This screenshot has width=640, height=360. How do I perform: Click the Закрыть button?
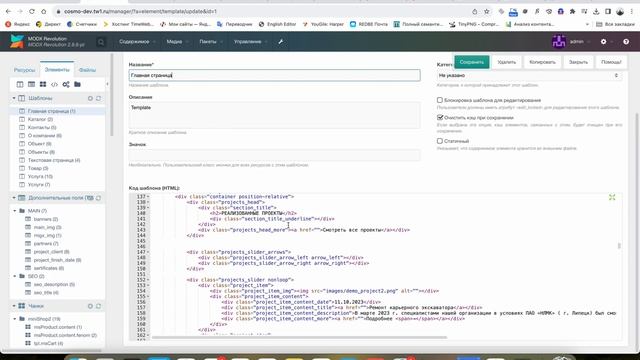coord(578,62)
